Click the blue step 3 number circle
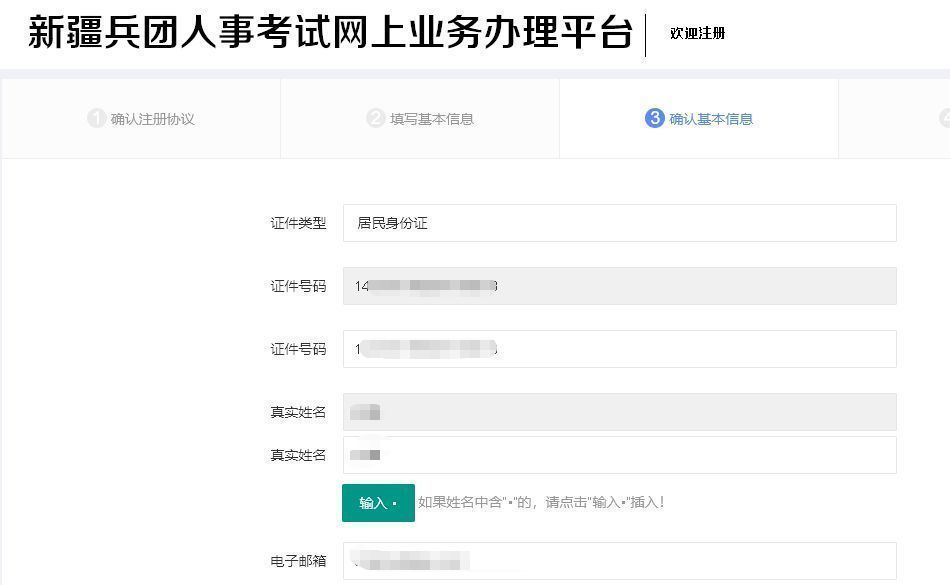 click(654, 119)
